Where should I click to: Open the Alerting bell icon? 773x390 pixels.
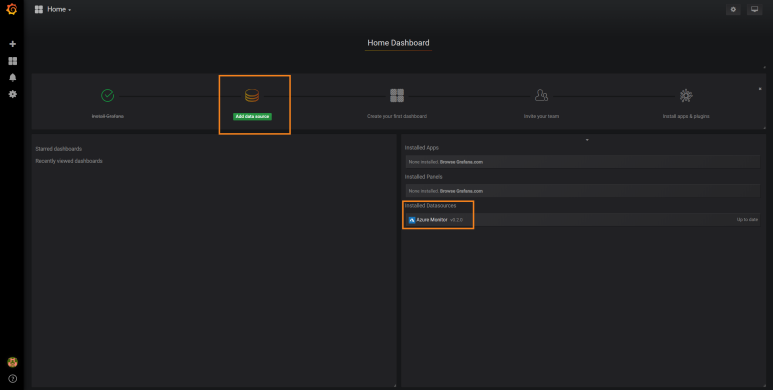click(12, 77)
